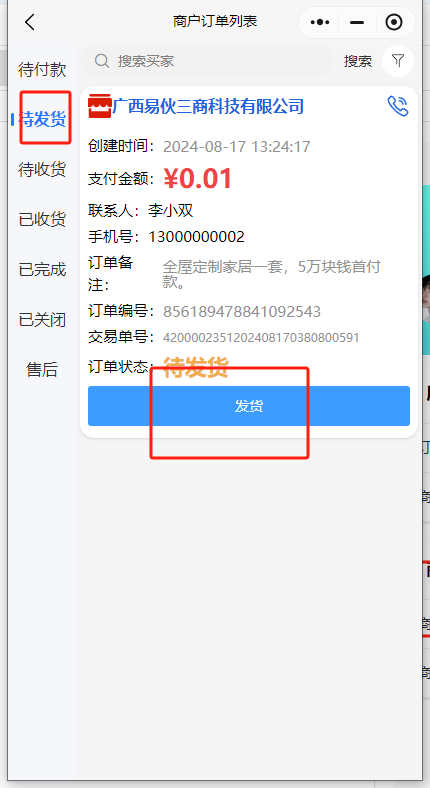The image size is (430, 788).
Task: Call the buyer using the phone icon
Action: click(x=398, y=107)
